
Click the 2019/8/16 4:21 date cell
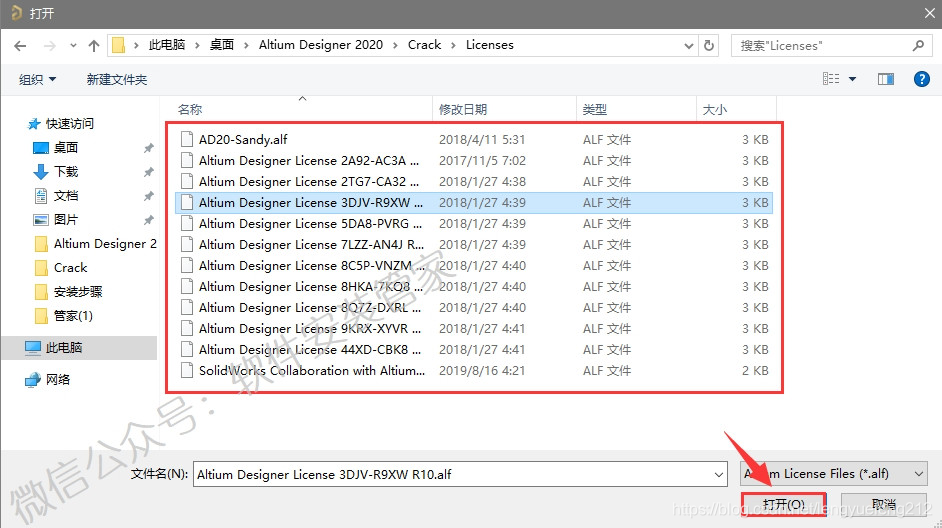(482, 371)
